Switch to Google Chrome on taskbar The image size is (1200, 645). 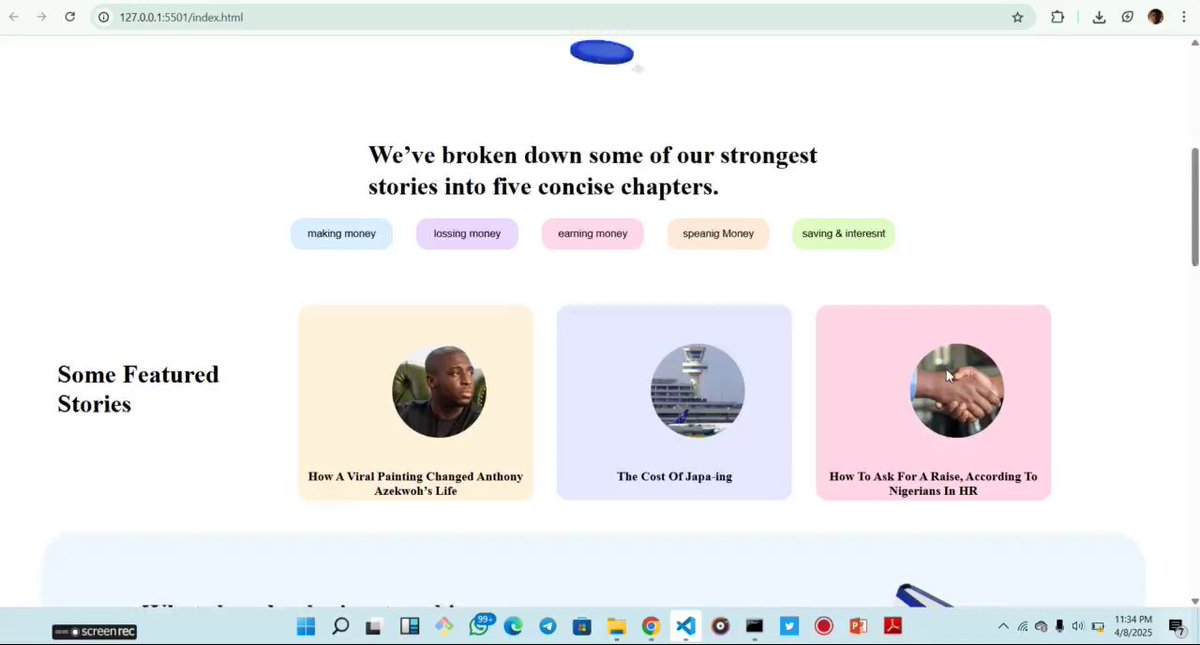click(x=651, y=627)
